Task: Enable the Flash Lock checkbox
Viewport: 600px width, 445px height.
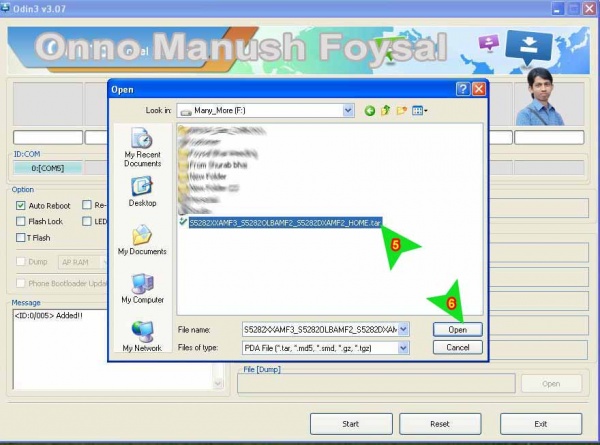Action: (21, 222)
